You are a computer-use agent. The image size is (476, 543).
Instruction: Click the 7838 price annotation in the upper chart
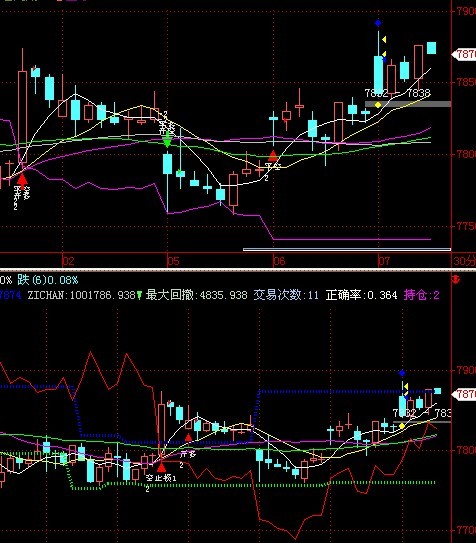(x=419, y=93)
